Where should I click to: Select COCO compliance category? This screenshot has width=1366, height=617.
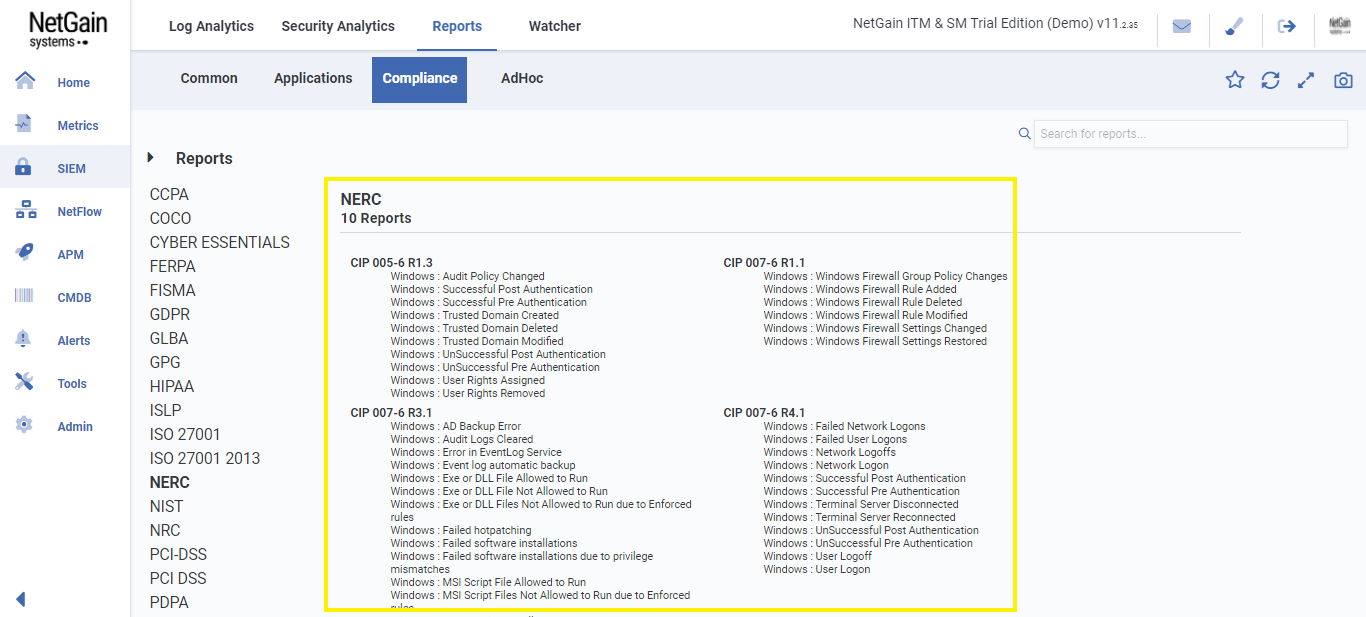(170, 218)
